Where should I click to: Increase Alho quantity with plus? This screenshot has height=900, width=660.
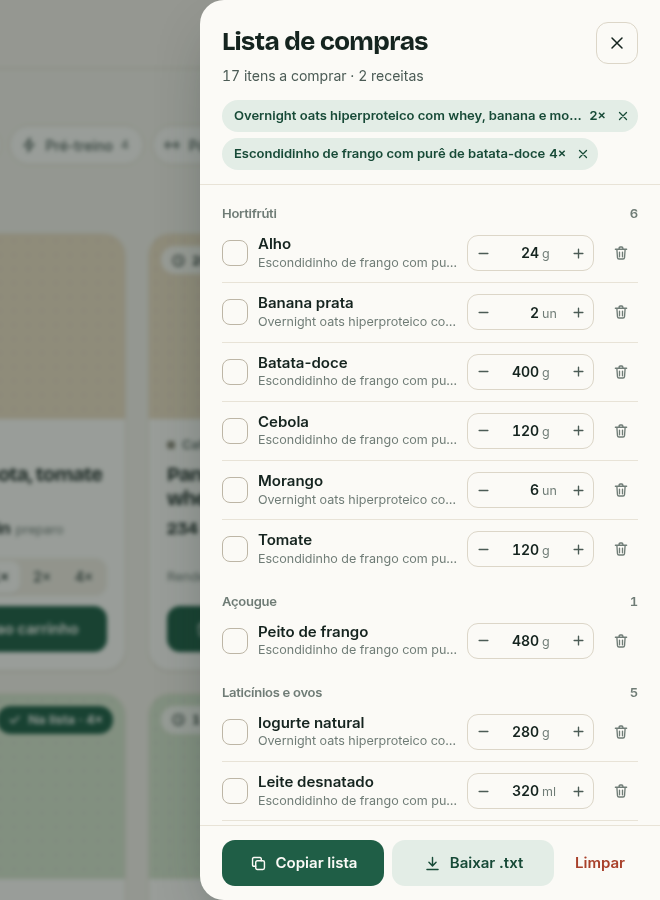(579, 253)
